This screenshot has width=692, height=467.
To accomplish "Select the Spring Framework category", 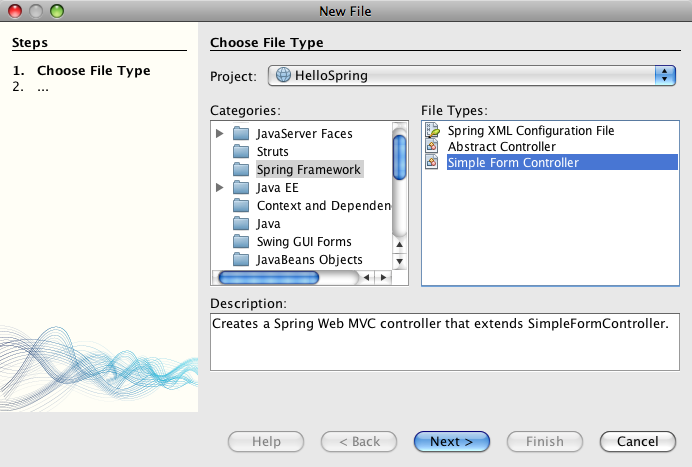I will (x=308, y=170).
